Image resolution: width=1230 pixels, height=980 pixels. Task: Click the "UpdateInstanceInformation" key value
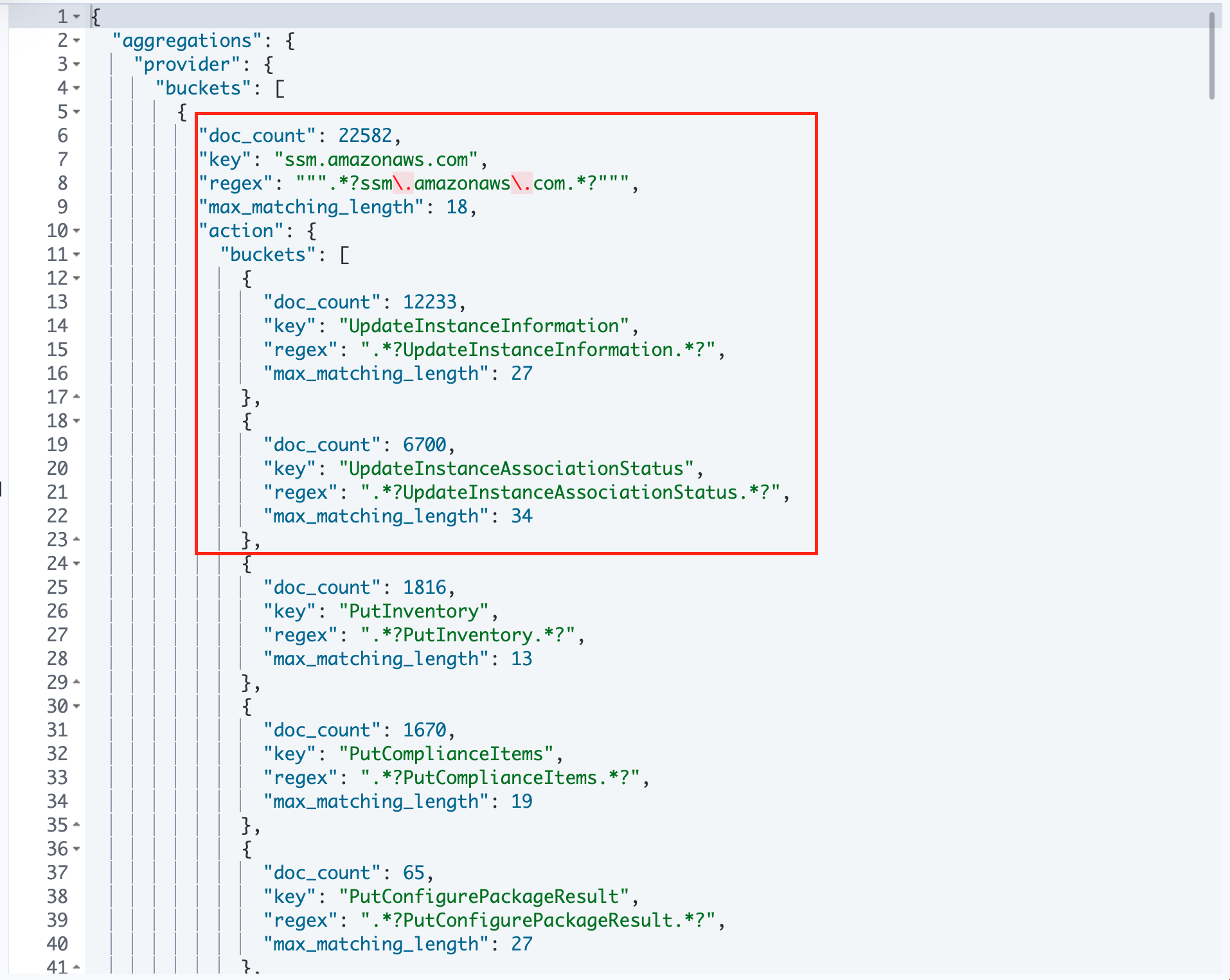[x=483, y=326]
